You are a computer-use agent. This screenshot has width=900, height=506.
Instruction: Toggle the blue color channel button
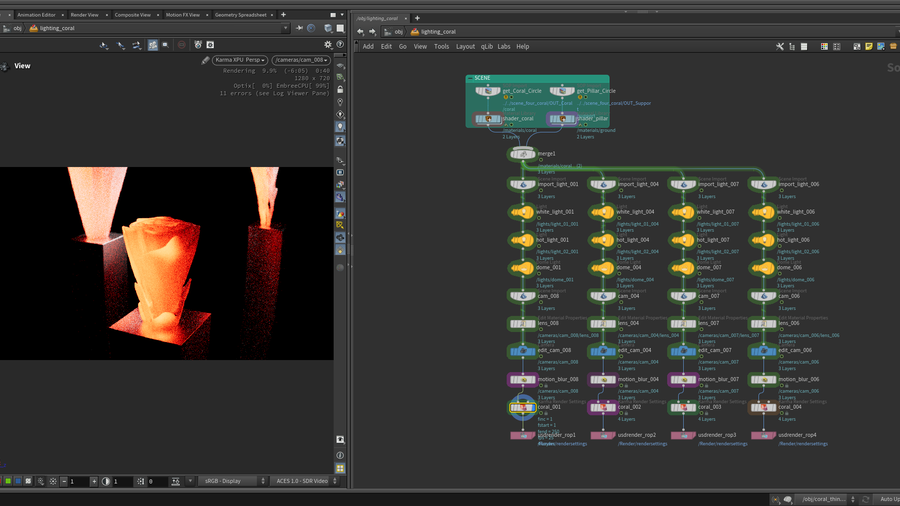[x=19, y=481]
